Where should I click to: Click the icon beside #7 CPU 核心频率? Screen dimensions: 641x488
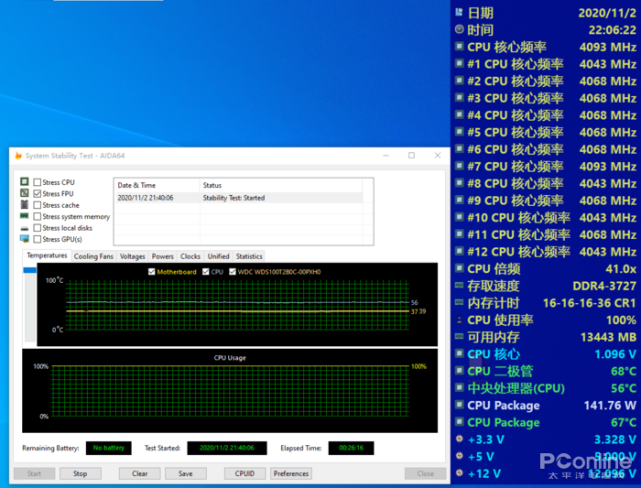(x=459, y=166)
